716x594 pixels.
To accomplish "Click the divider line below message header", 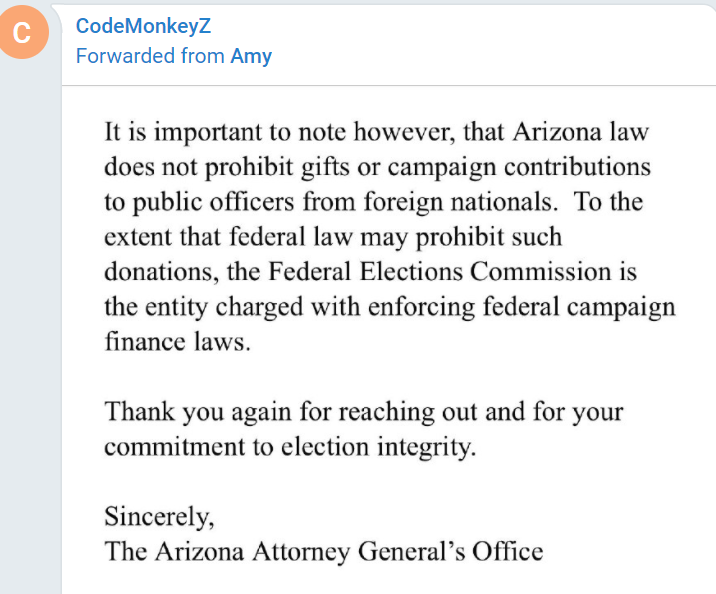I will [x=389, y=85].
